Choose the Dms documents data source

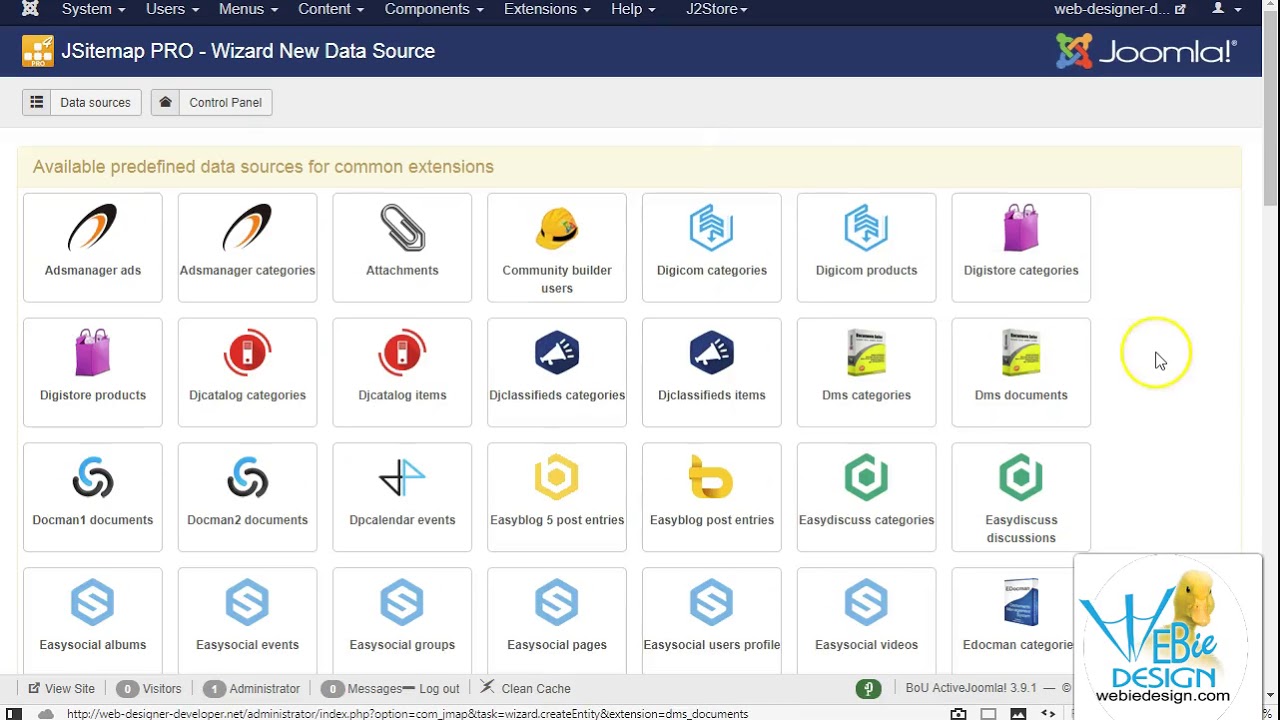pos(1021,371)
